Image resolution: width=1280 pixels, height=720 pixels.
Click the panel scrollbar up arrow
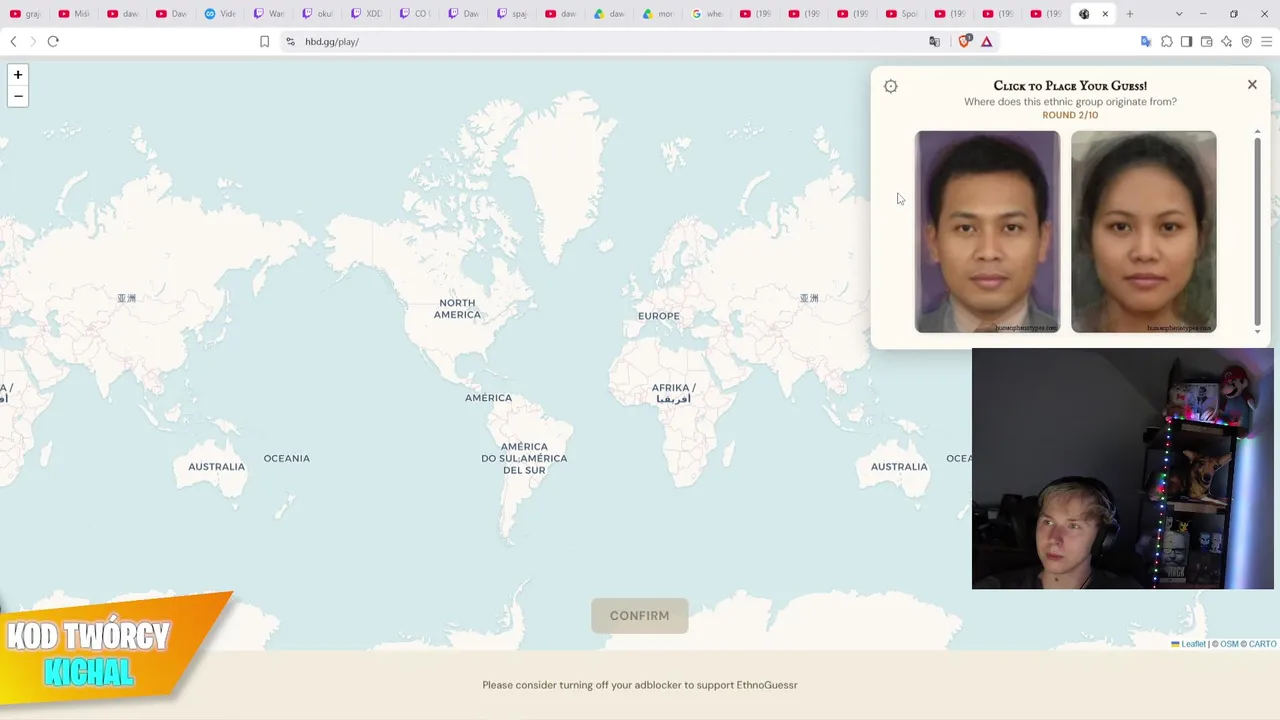point(1258,131)
